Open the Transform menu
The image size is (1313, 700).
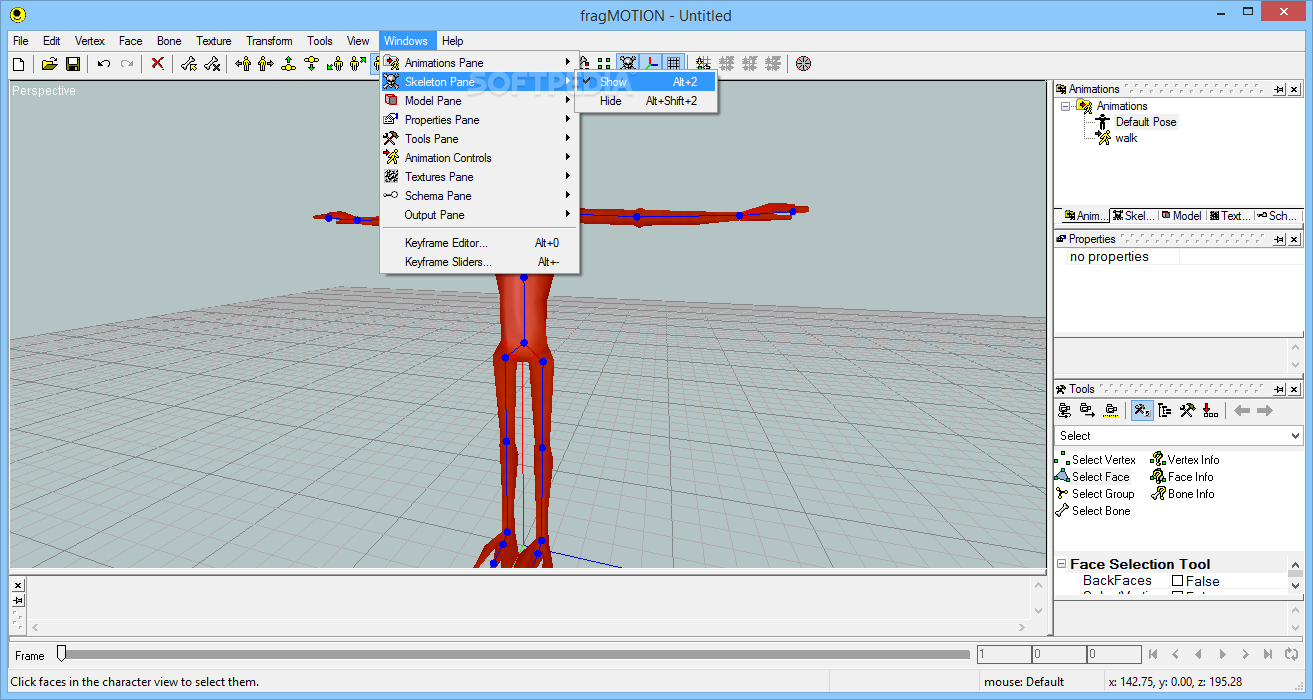pyautogui.click(x=269, y=41)
